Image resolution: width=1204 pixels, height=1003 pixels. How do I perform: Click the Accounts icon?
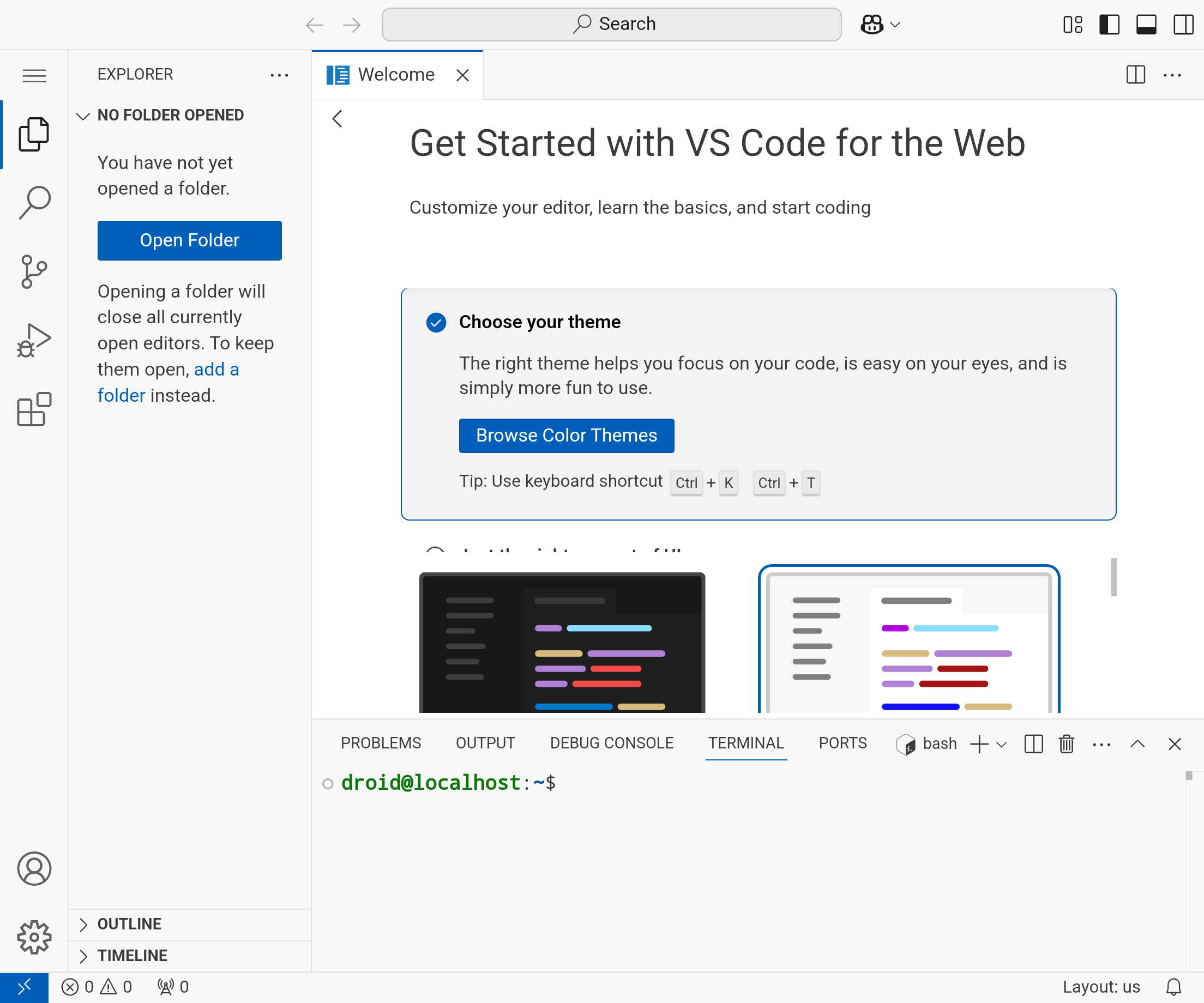tap(34, 868)
